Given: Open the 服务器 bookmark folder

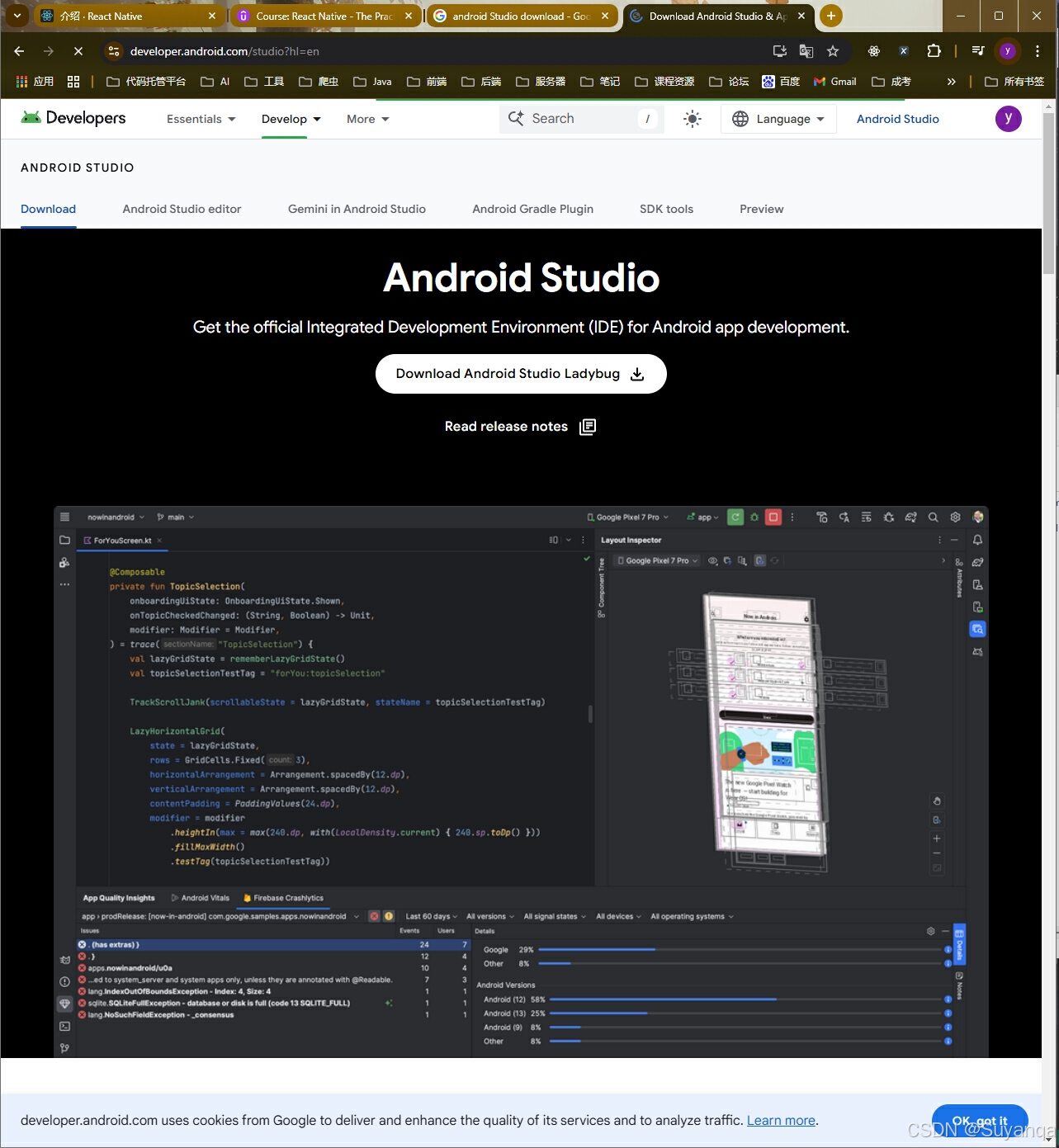Looking at the screenshot, I should [541, 82].
